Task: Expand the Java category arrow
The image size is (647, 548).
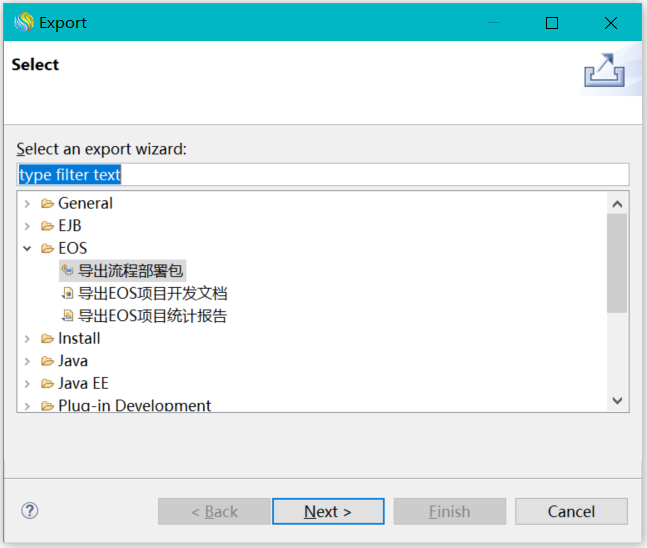Action: click(x=27, y=361)
